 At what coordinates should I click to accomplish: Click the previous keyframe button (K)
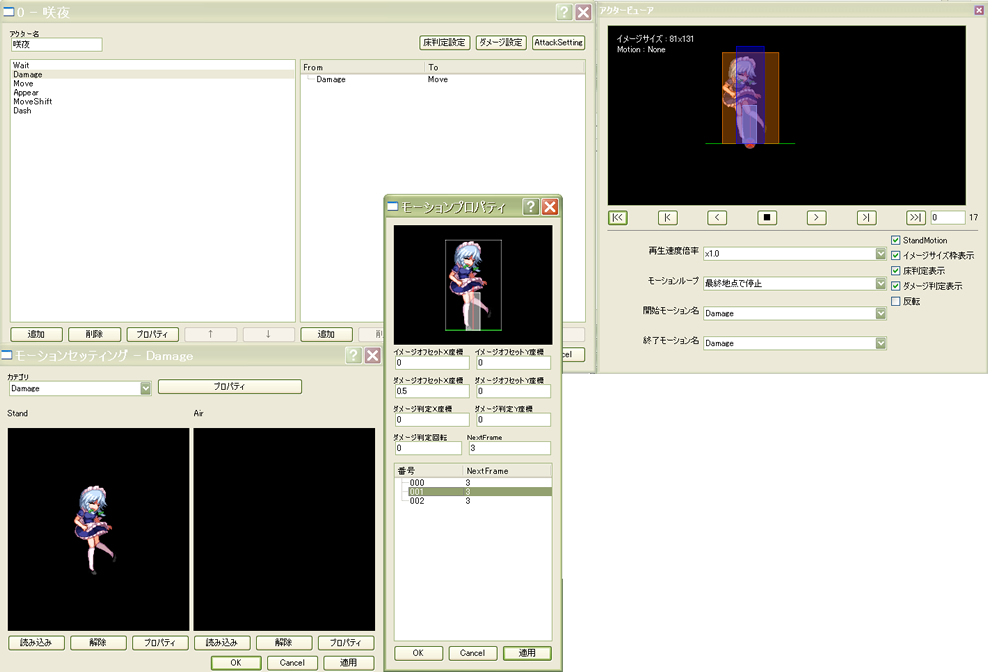click(667, 217)
